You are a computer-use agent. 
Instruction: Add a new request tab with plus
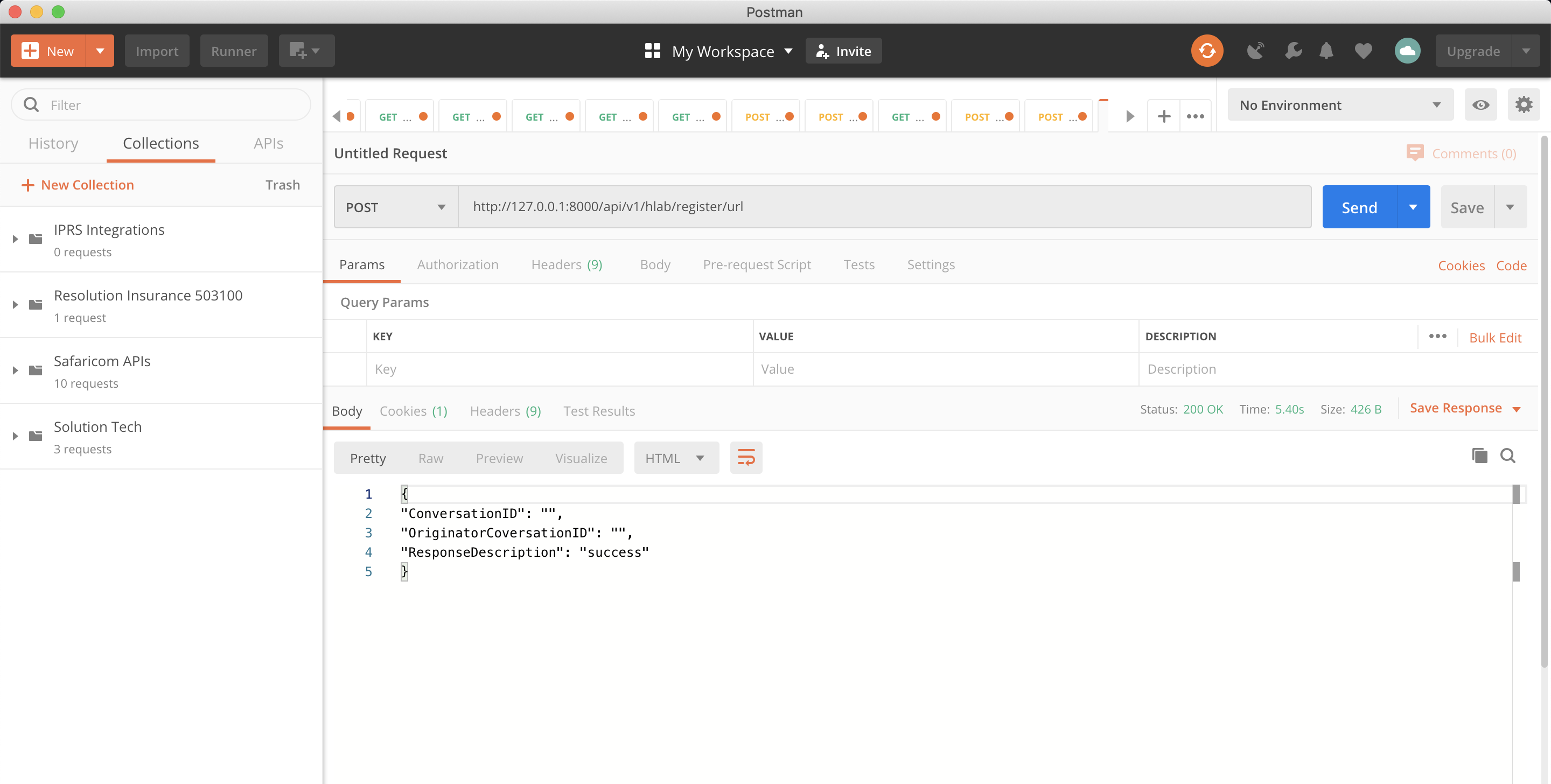tap(1164, 116)
